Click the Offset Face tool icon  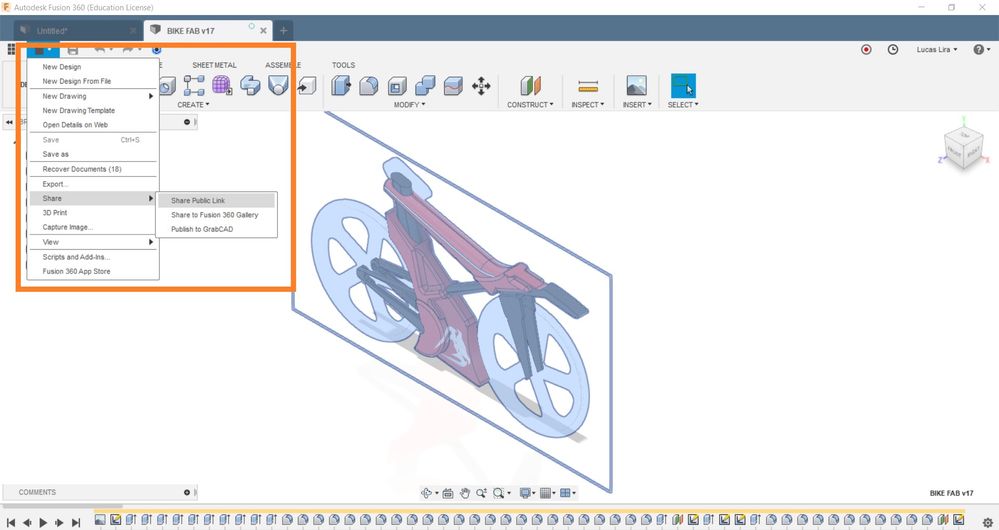coord(453,85)
